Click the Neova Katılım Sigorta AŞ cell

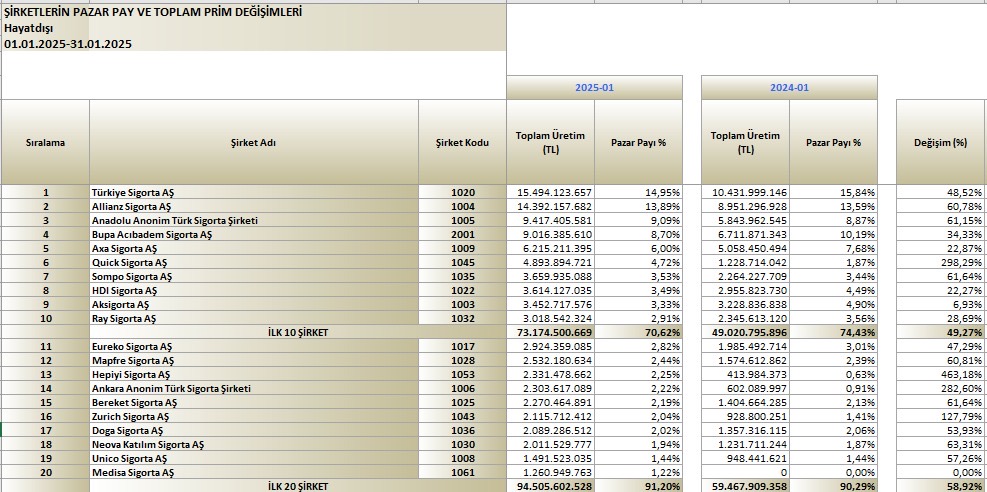coord(254,444)
